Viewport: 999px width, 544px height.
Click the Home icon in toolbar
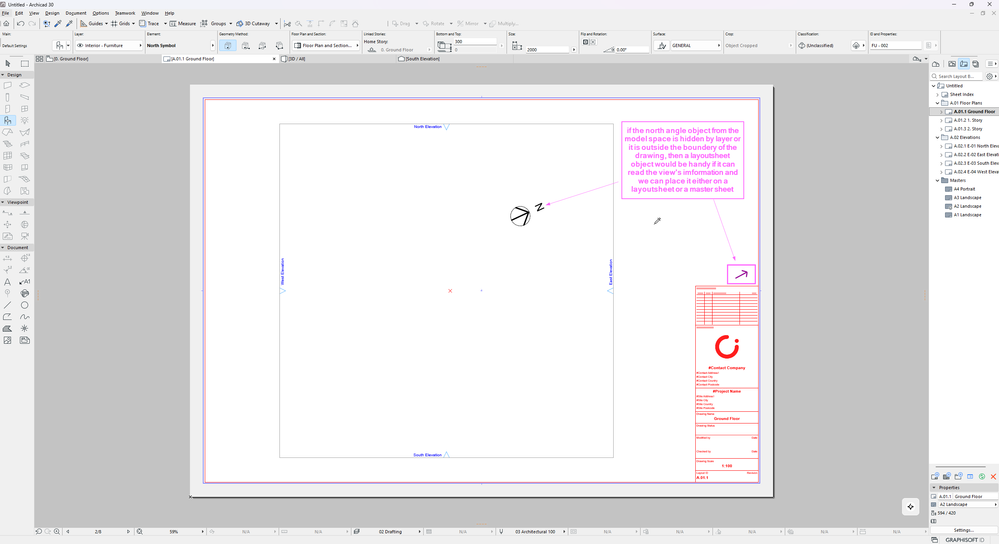[x=6, y=24]
